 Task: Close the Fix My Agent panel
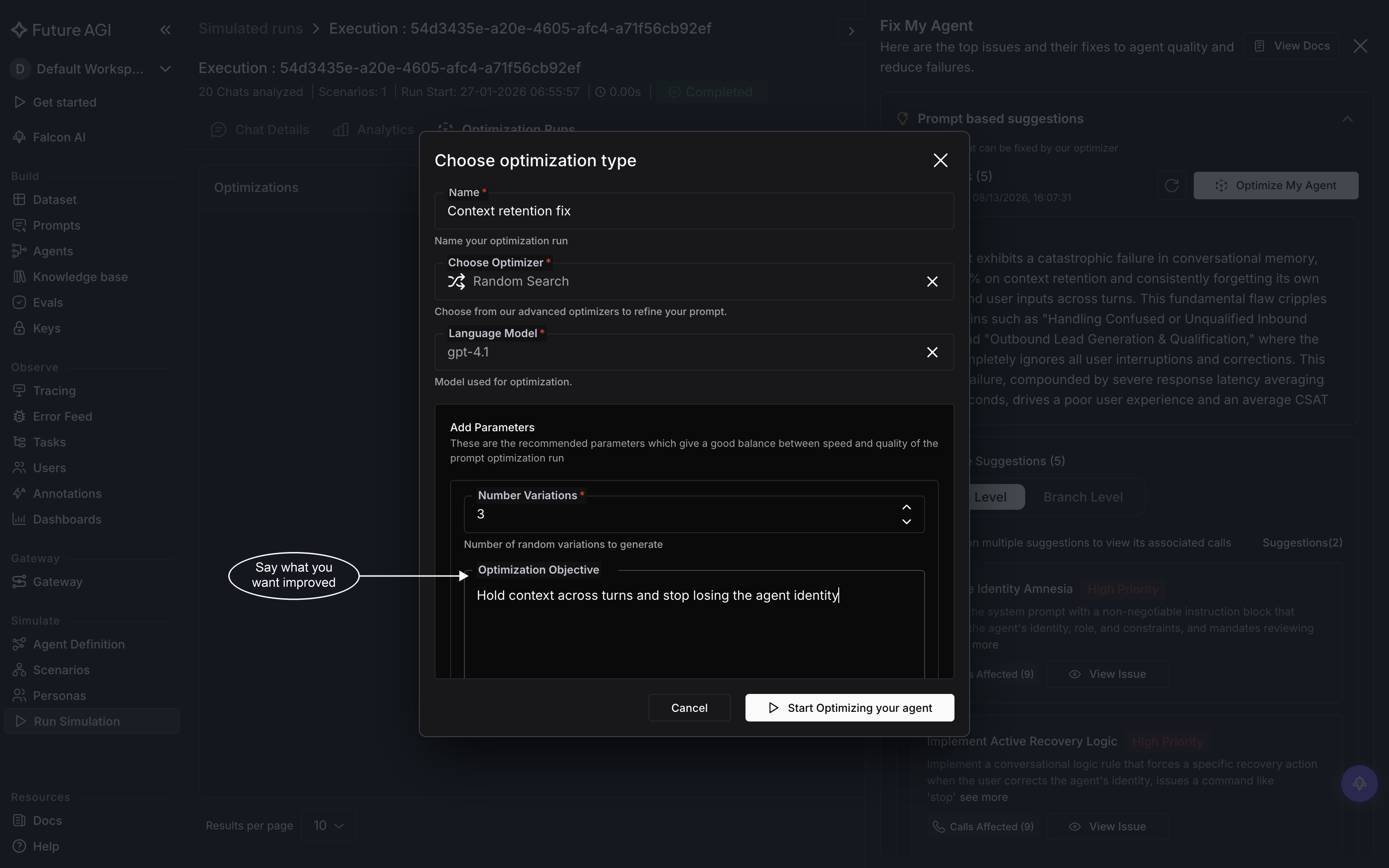(x=1361, y=46)
